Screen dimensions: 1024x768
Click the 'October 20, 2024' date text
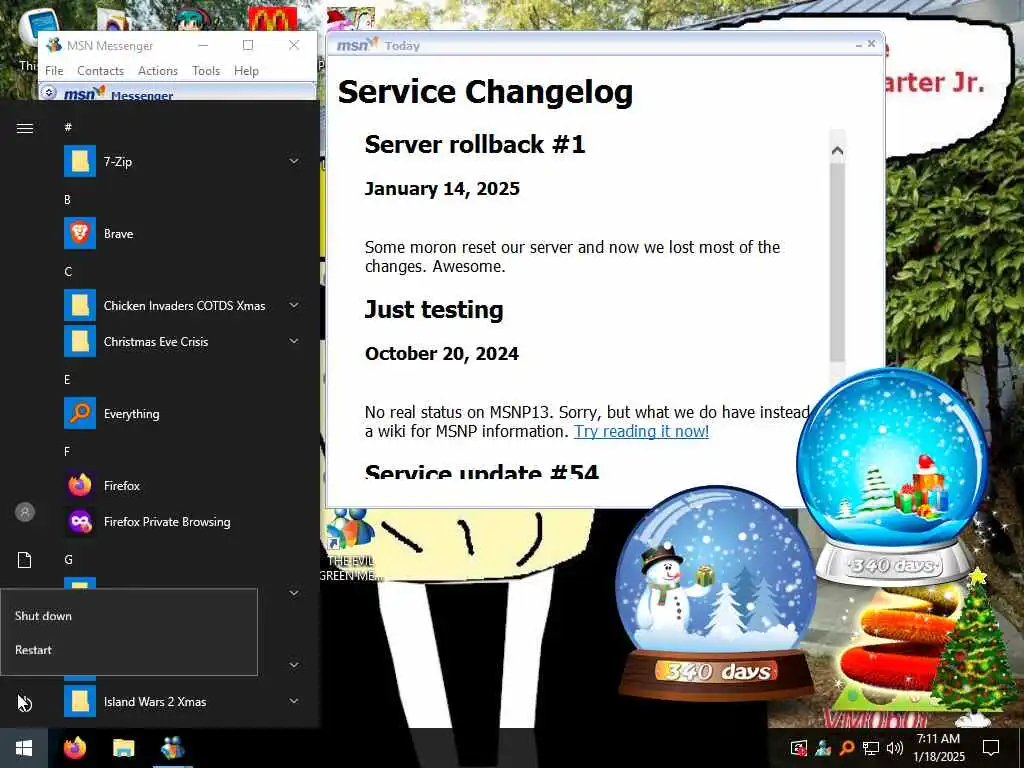coord(442,354)
